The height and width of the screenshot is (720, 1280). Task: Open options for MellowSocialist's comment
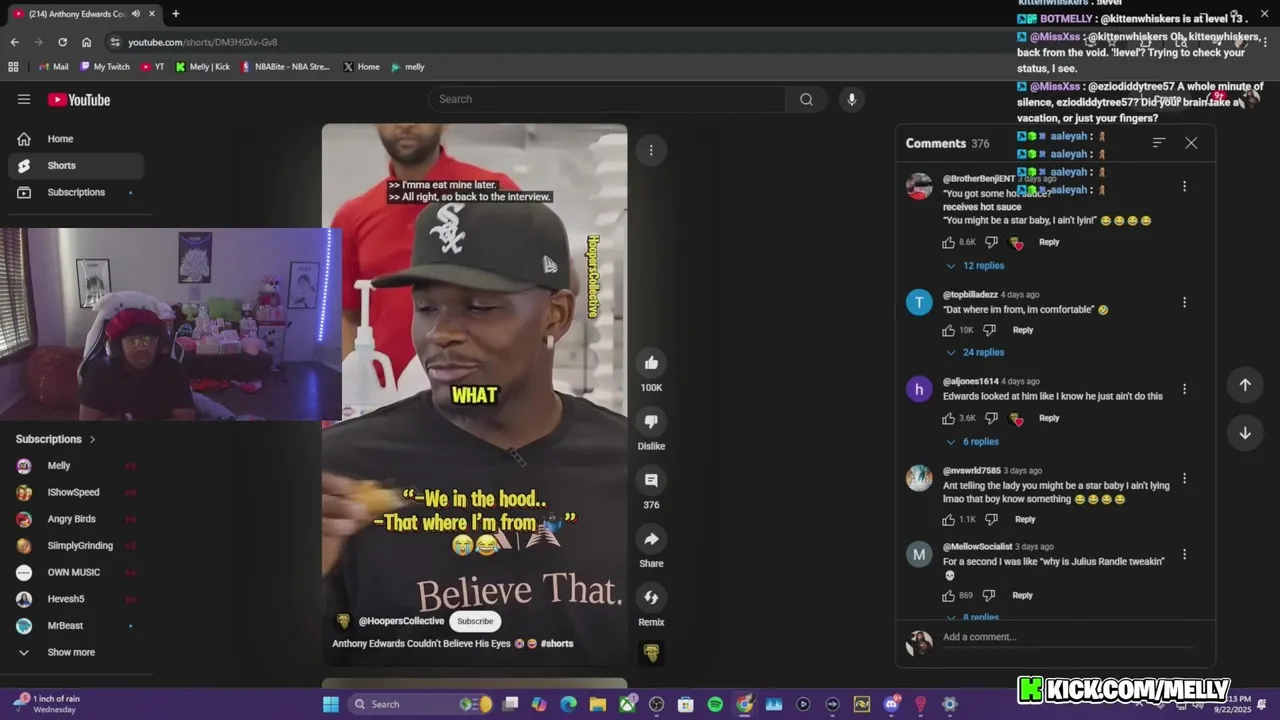click(1184, 554)
